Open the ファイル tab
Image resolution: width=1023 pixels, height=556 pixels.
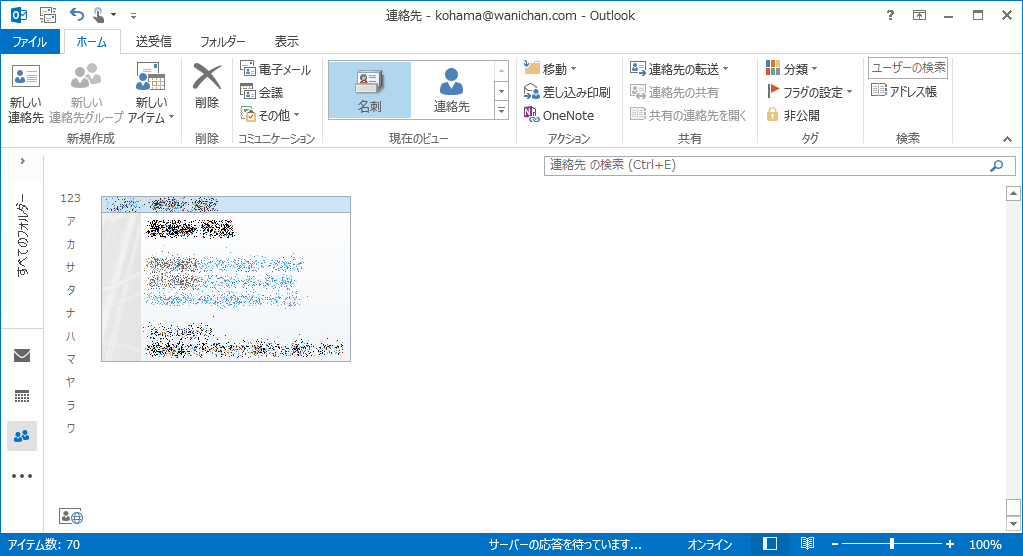(x=30, y=42)
